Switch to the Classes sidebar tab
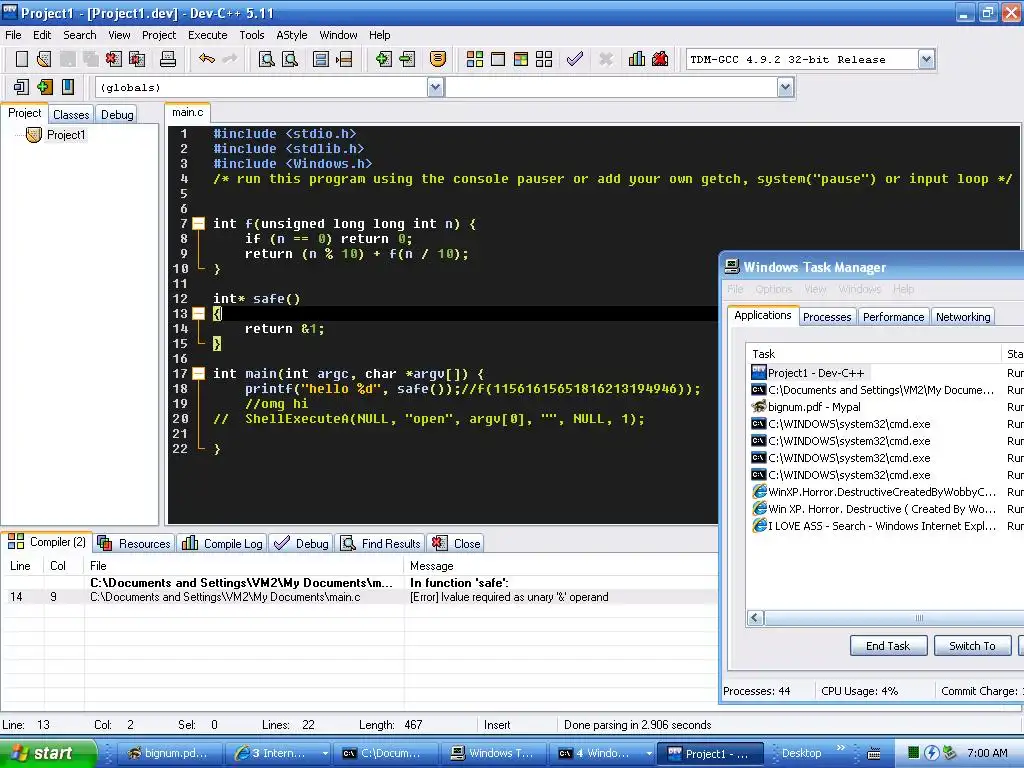Viewport: 1024px width, 768px height. pyautogui.click(x=71, y=114)
